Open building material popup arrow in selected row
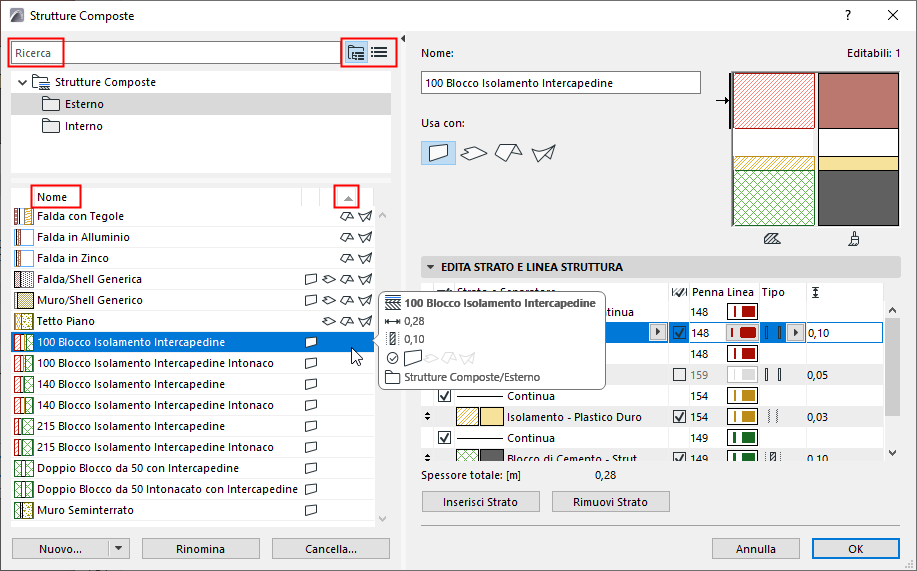 tap(658, 332)
